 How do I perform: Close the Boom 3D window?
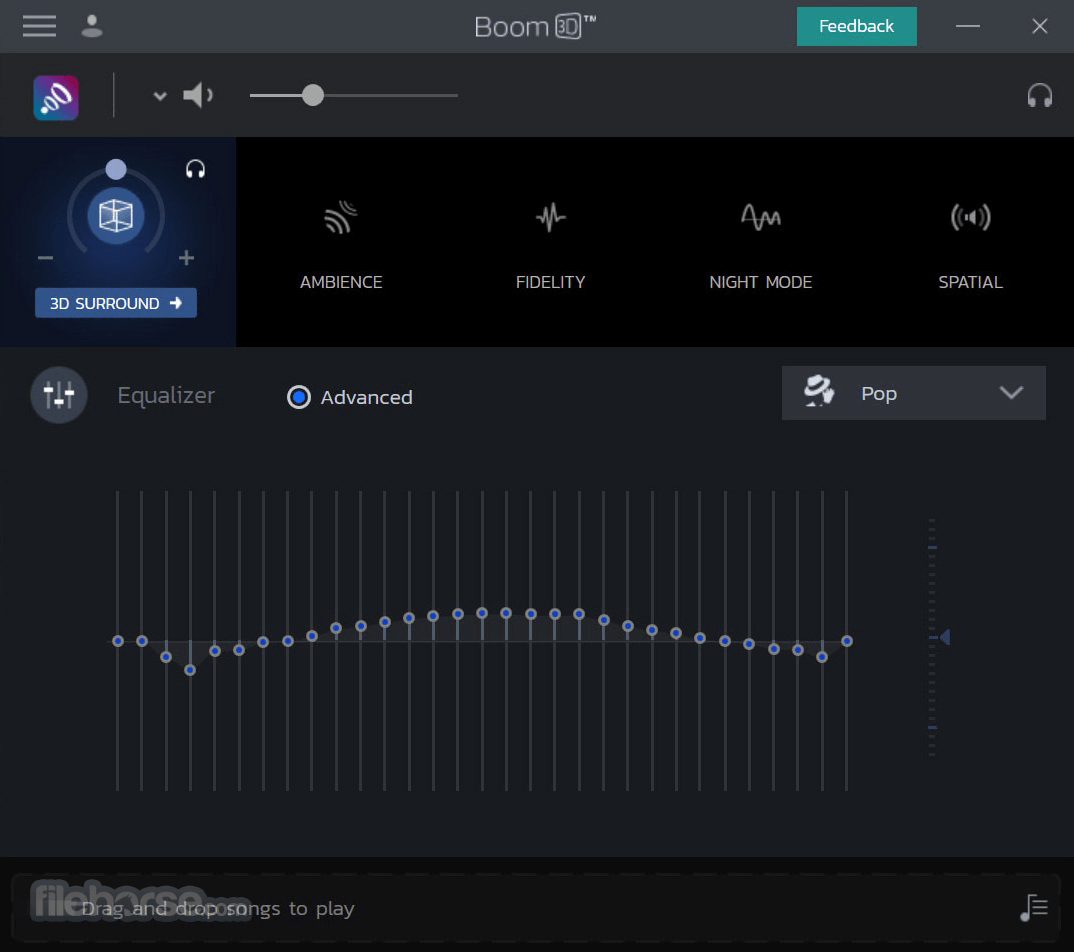pyautogui.click(x=1040, y=26)
